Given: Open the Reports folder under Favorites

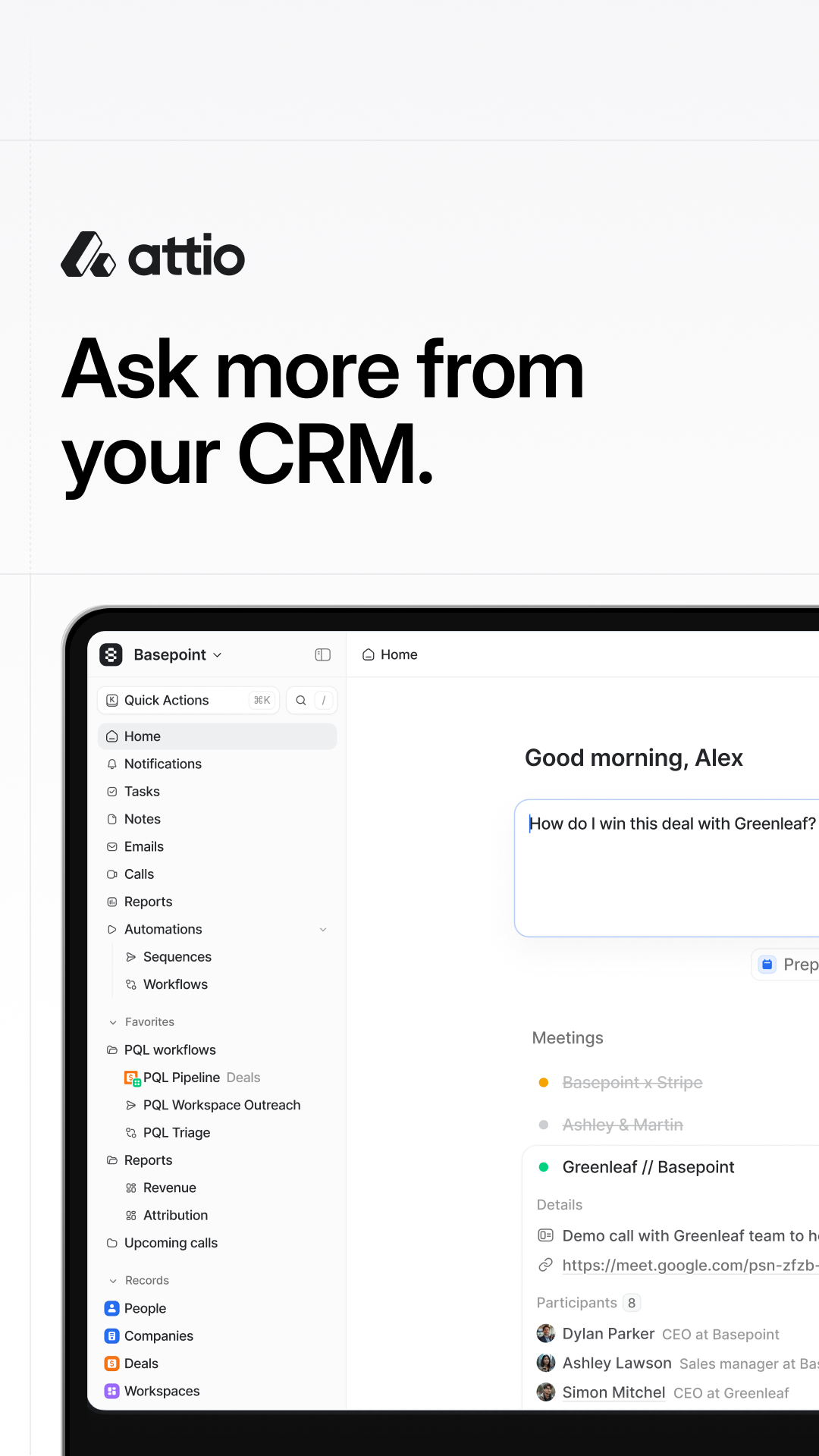Looking at the screenshot, I should coord(217,1160).
